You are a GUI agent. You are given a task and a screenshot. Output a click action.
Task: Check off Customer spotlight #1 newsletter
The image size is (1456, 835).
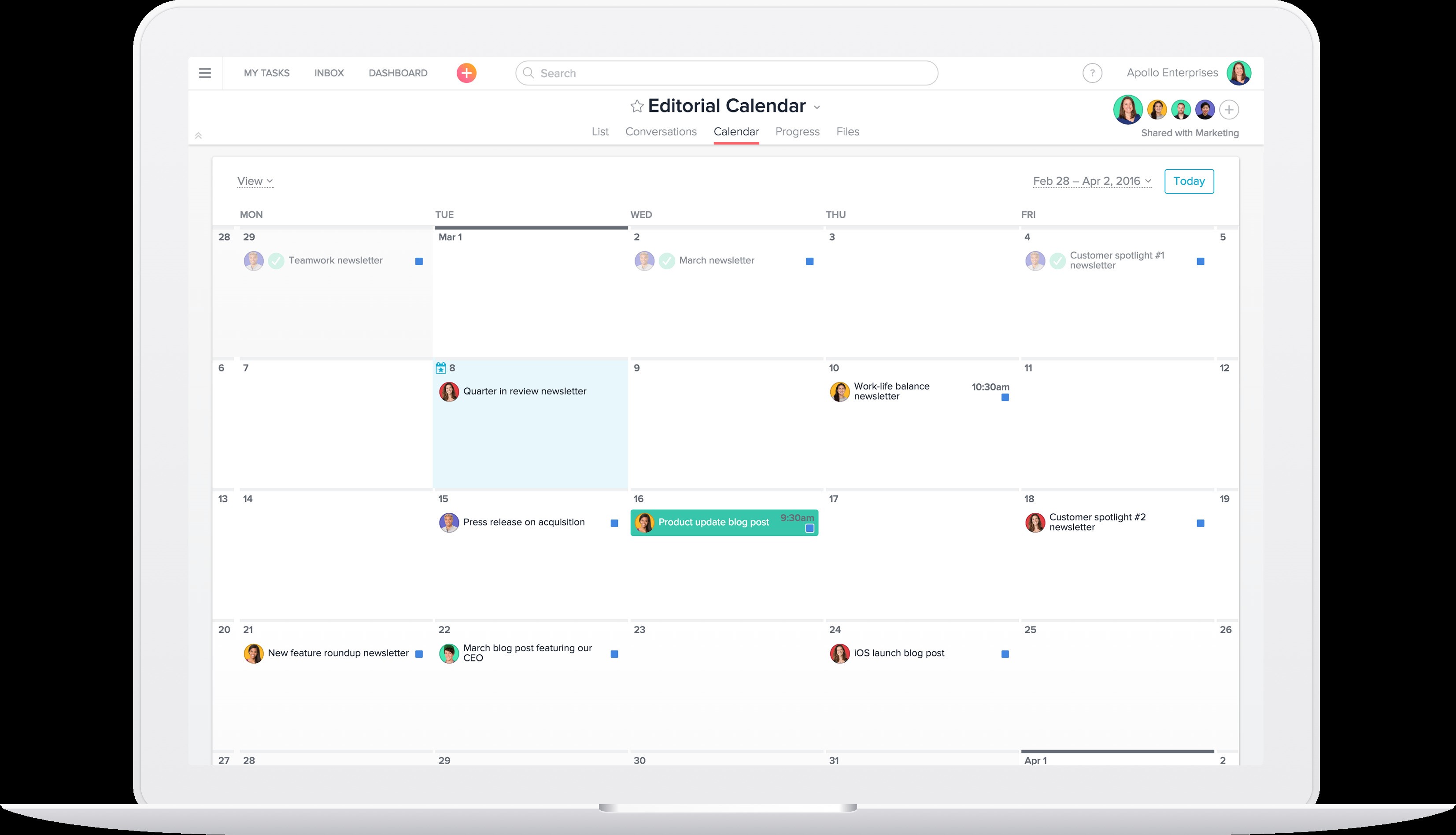(x=1057, y=260)
